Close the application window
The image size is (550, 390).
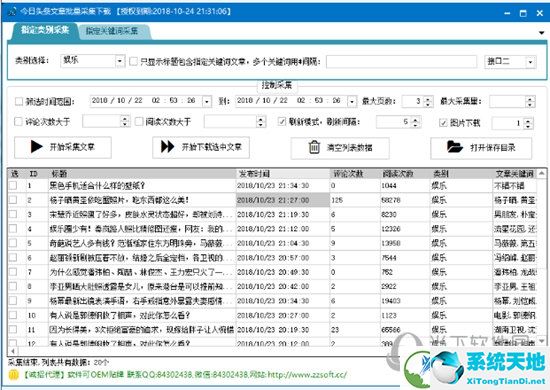click(540, 13)
